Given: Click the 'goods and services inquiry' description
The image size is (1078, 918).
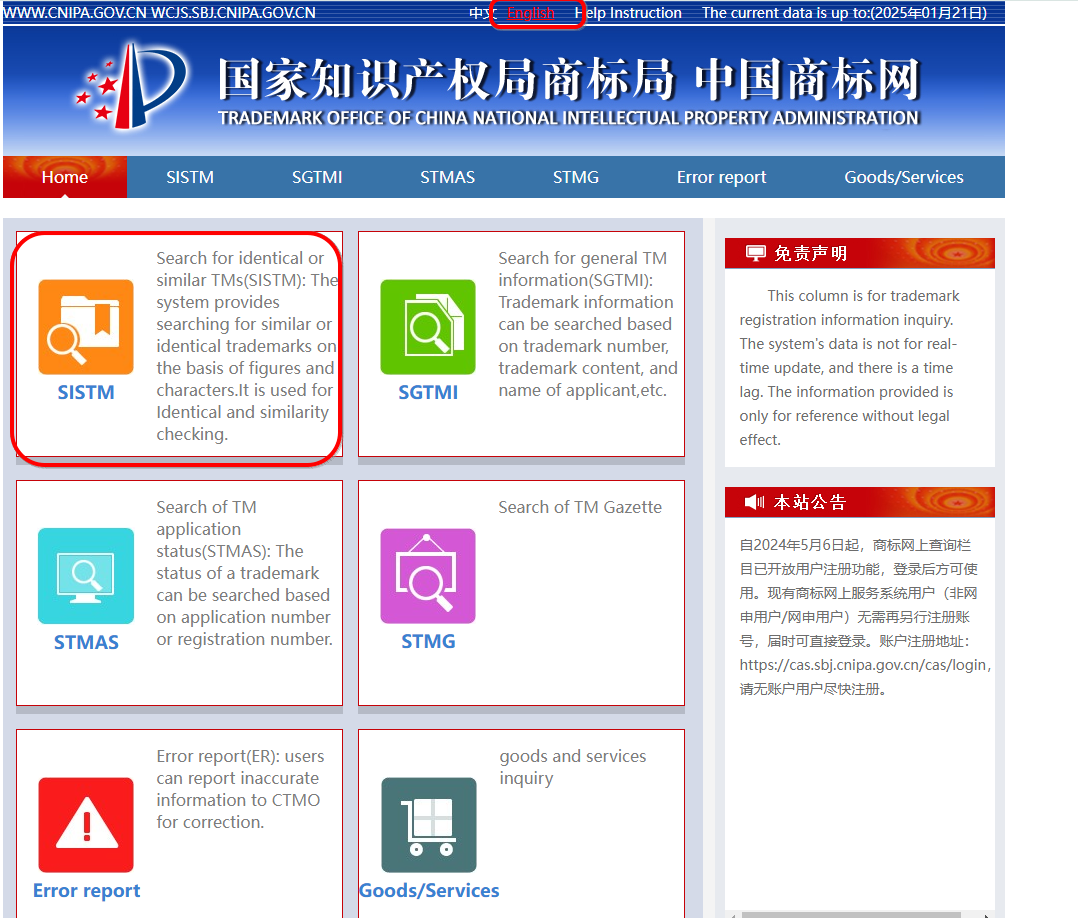Looking at the screenshot, I should 573,767.
